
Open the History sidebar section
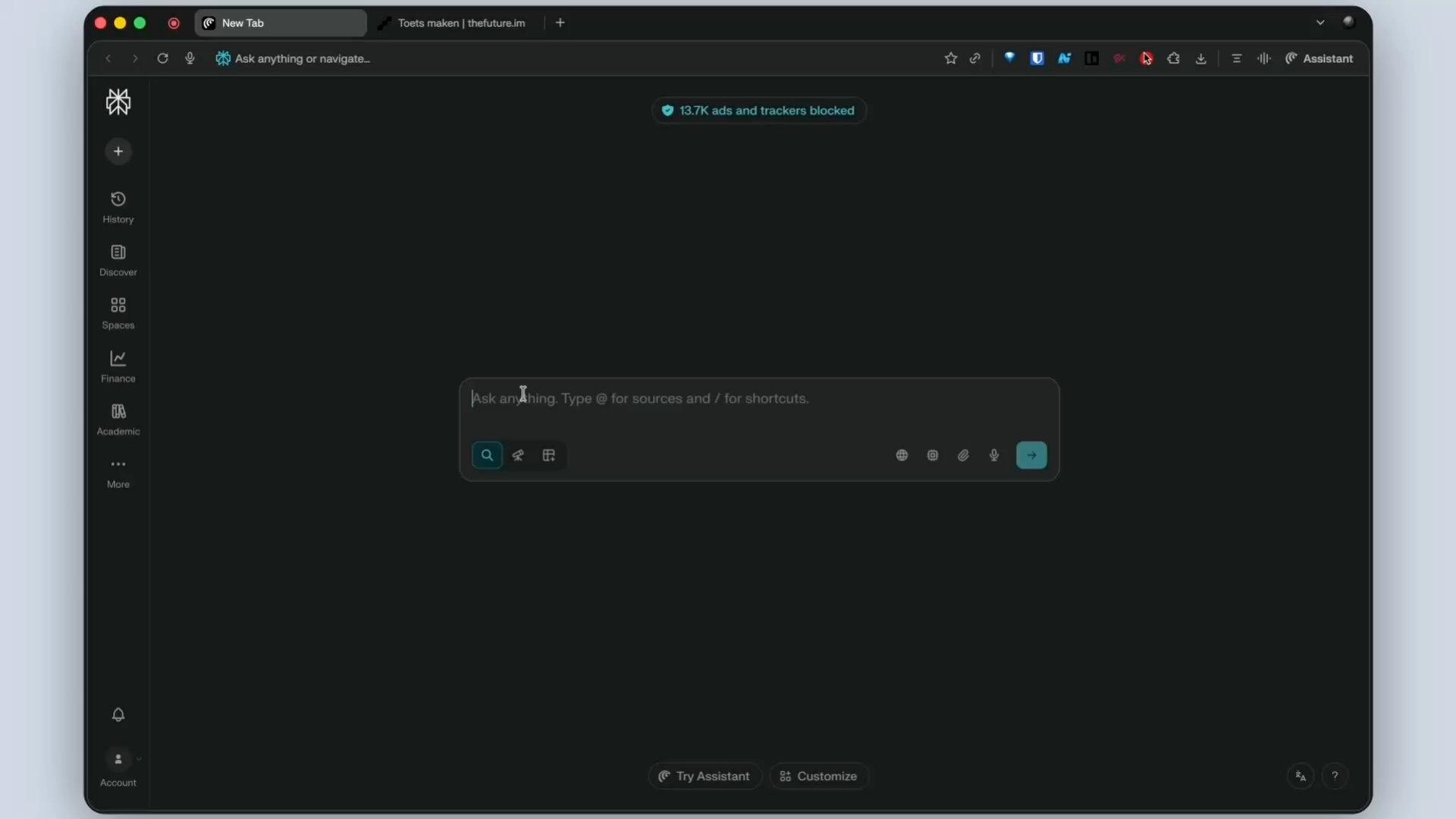[x=118, y=207]
